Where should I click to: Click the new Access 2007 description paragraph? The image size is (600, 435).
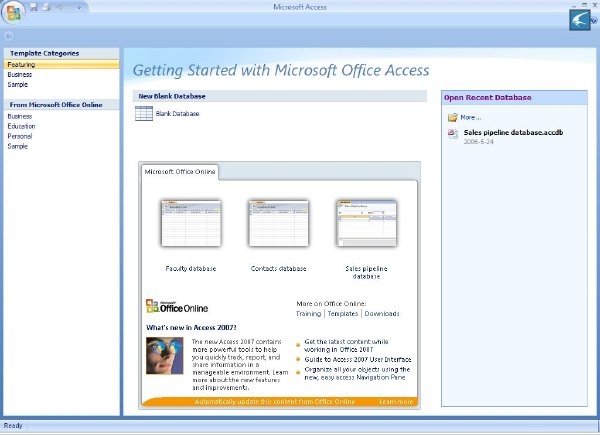pyautogui.click(x=240, y=365)
